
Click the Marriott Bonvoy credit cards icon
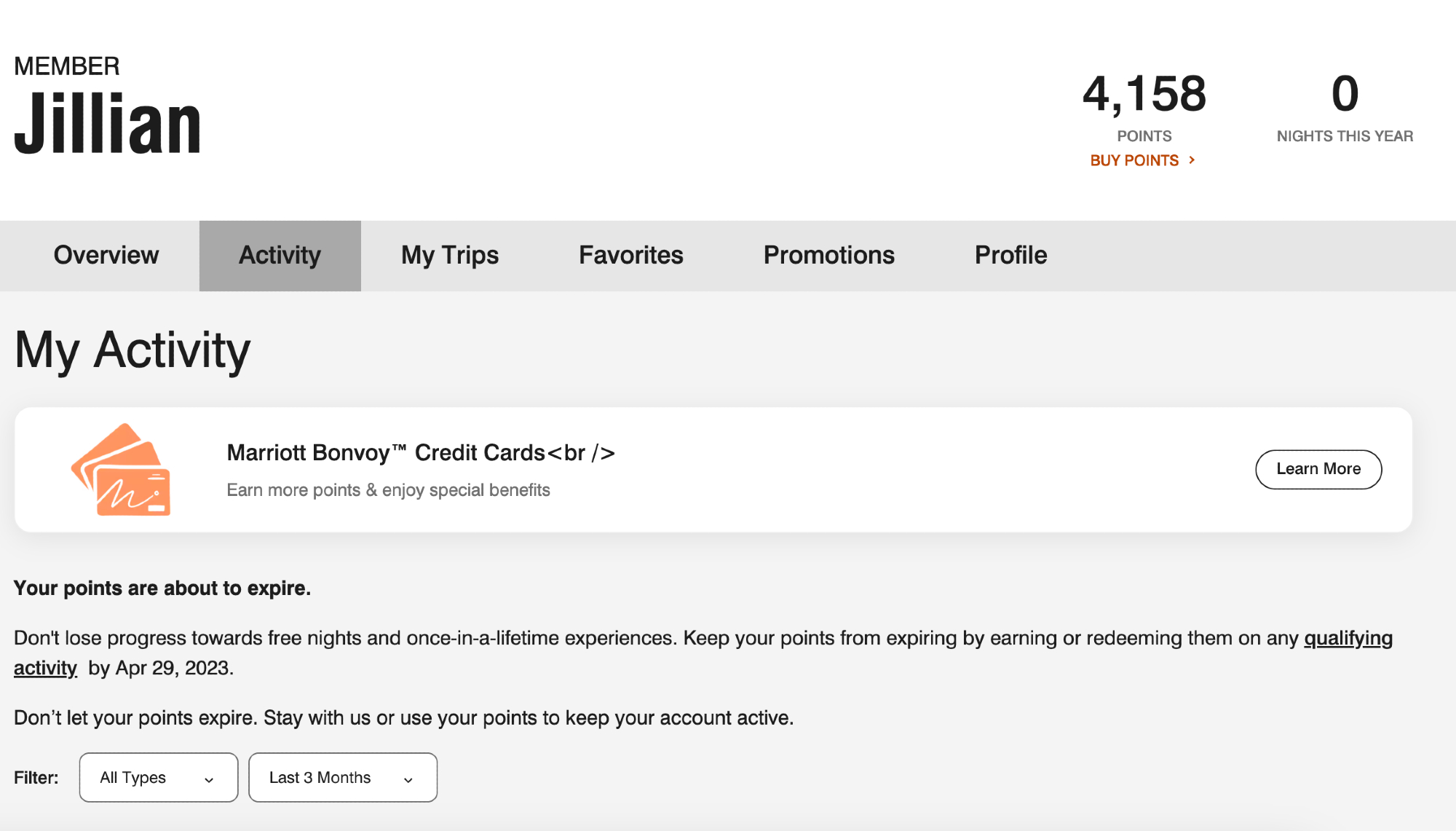click(122, 470)
